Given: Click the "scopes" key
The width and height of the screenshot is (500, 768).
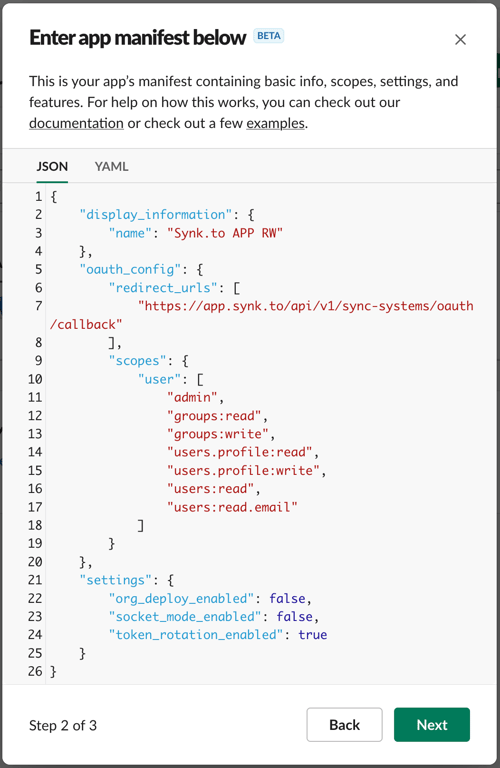Looking at the screenshot, I should [138, 361].
